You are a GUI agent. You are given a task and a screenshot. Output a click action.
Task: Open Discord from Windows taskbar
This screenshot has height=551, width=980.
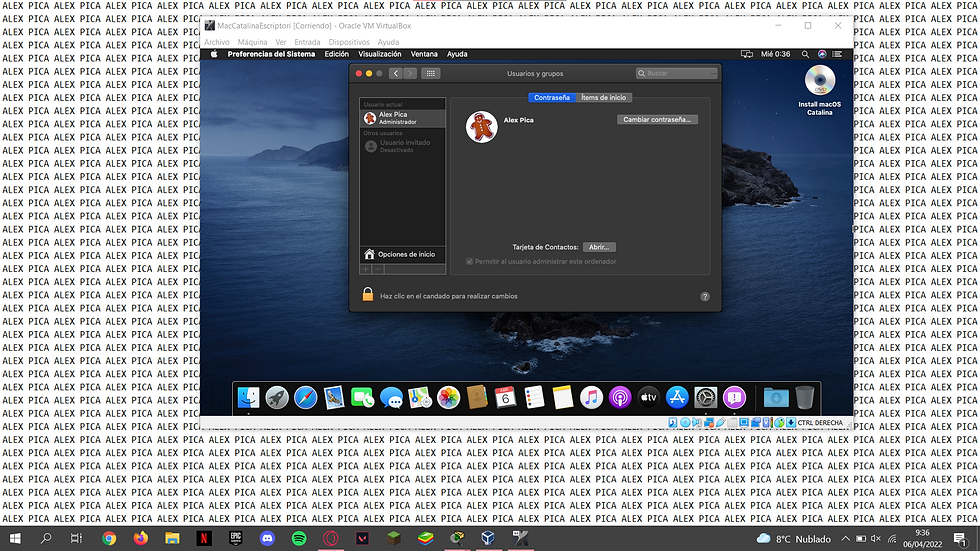(x=268, y=539)
